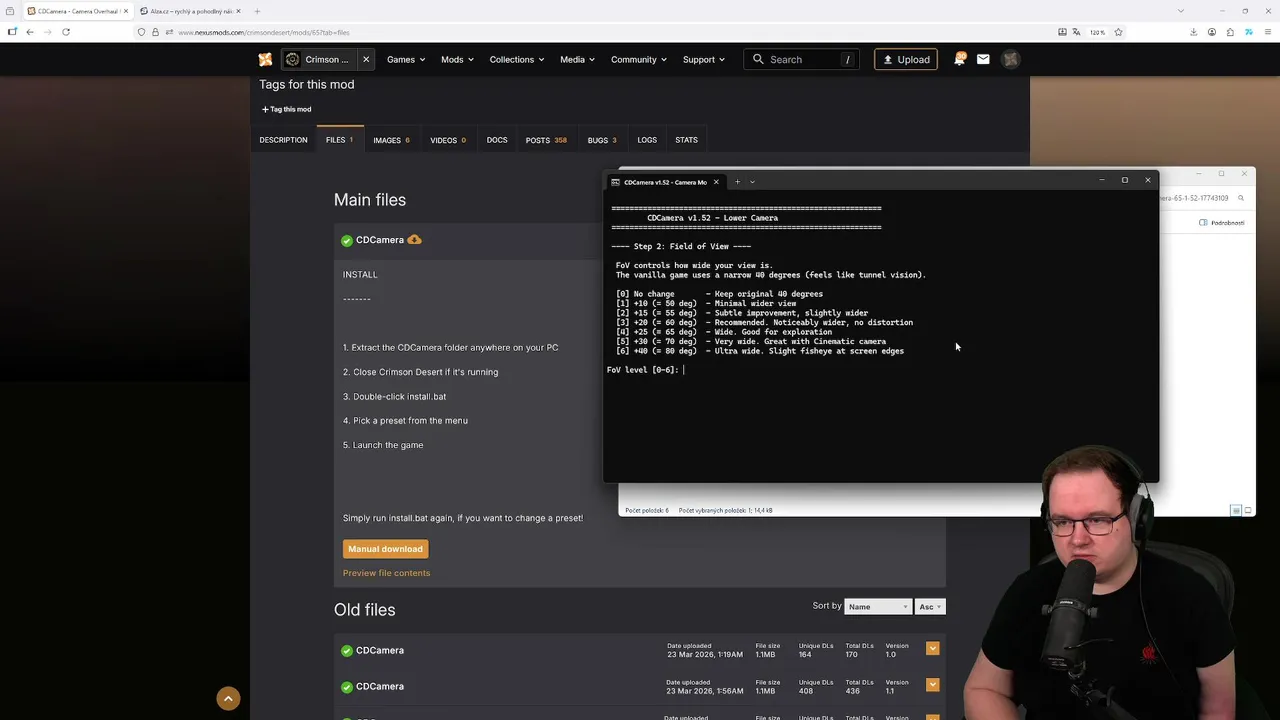Click the site padlock icon

point(154,32)
